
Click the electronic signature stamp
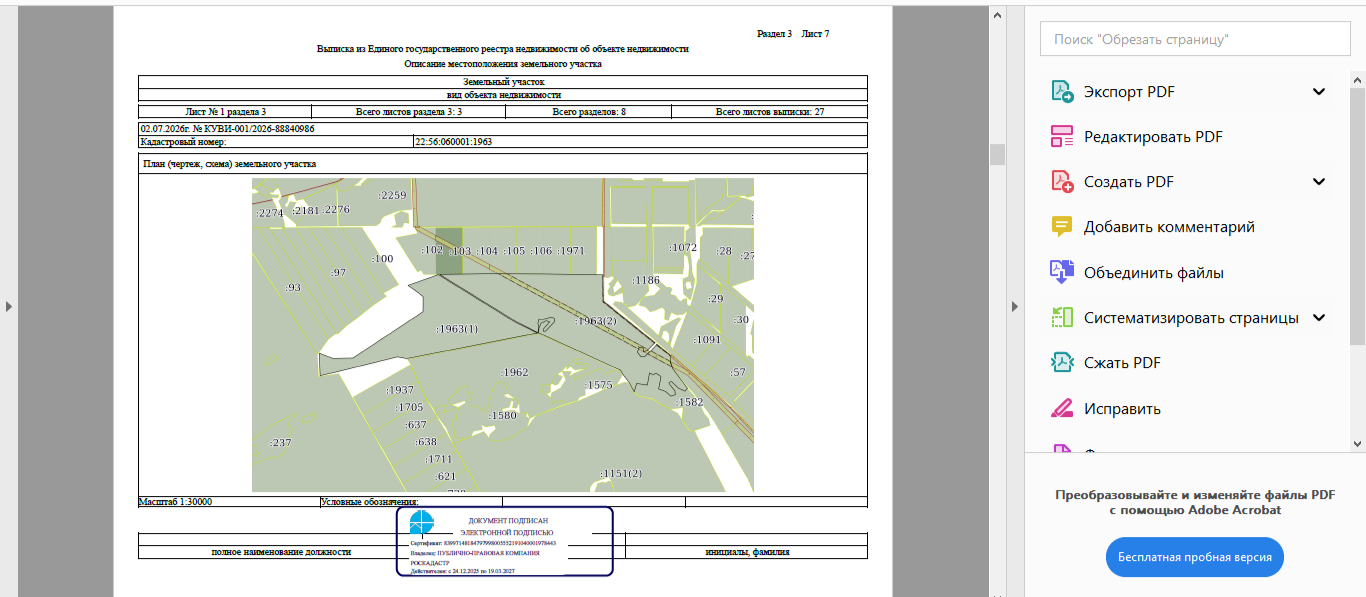[x=504, y=541]
